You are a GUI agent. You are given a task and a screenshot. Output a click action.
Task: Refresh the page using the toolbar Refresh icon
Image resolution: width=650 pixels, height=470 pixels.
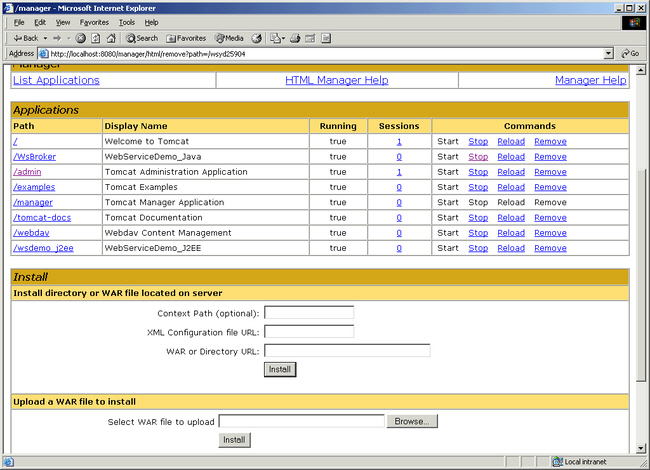tap(96, 38)
